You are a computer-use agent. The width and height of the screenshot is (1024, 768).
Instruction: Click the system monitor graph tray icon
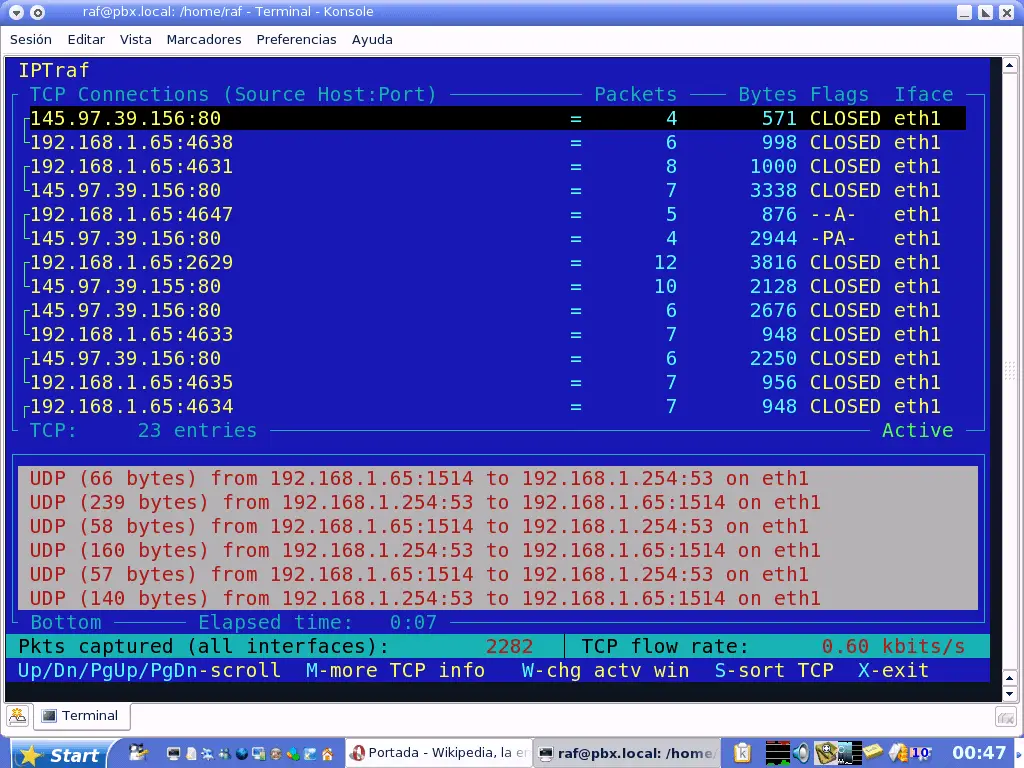778,753
